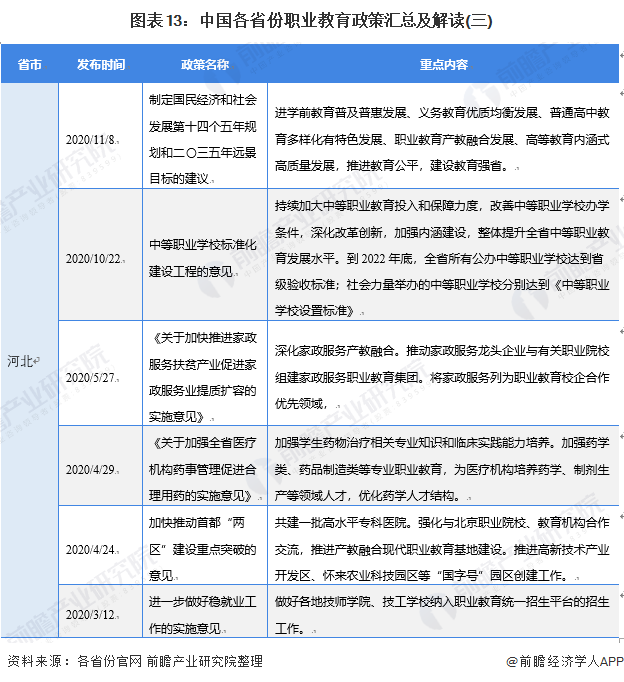624x682 pixels.
Task: Click the 前瞻经济学人APP logo icon
Action: pyautogui.click(x=511, y=662)
